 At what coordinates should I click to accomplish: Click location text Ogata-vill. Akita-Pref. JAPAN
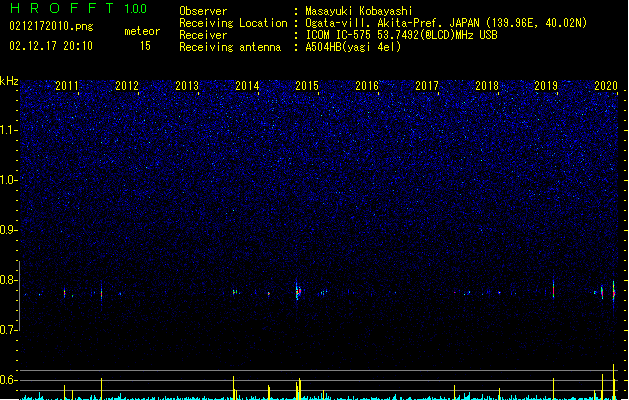(x=392, y=23)
